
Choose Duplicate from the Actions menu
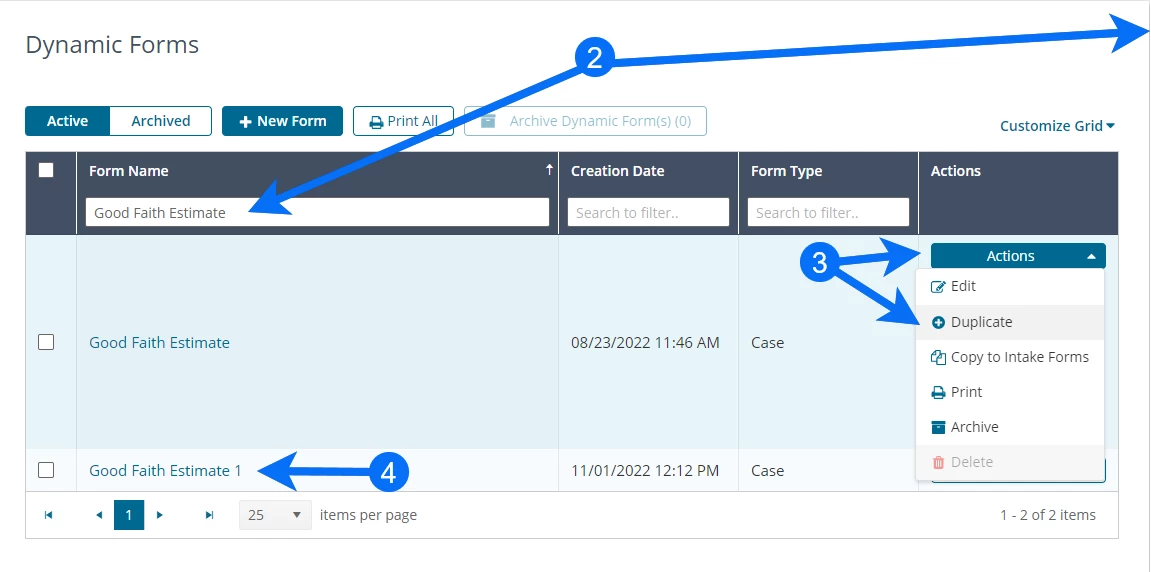pos(1010,322)
